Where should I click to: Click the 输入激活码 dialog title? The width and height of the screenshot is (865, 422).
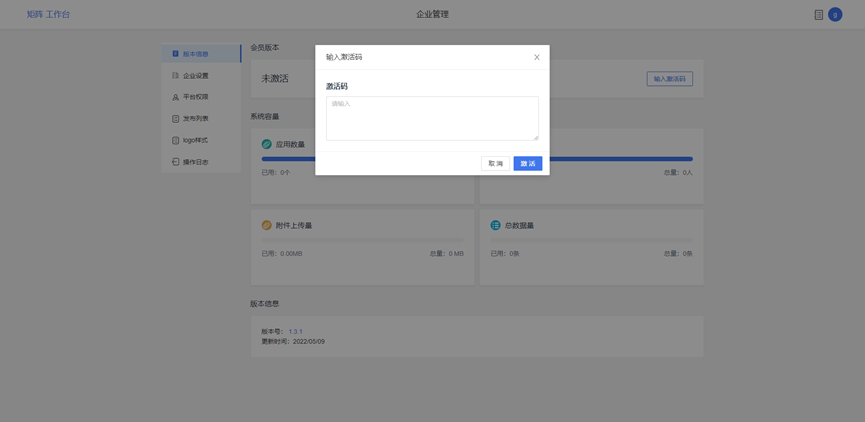pyautogui.click(x=344, y=57)
